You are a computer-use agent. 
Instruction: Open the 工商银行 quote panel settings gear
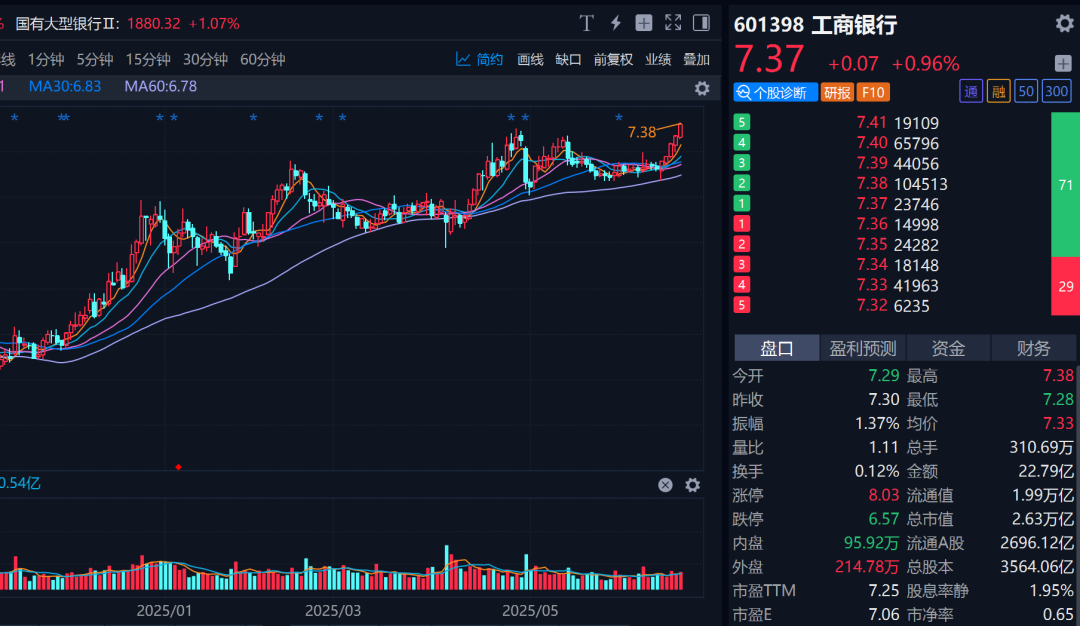click(x=1063, y=23)
